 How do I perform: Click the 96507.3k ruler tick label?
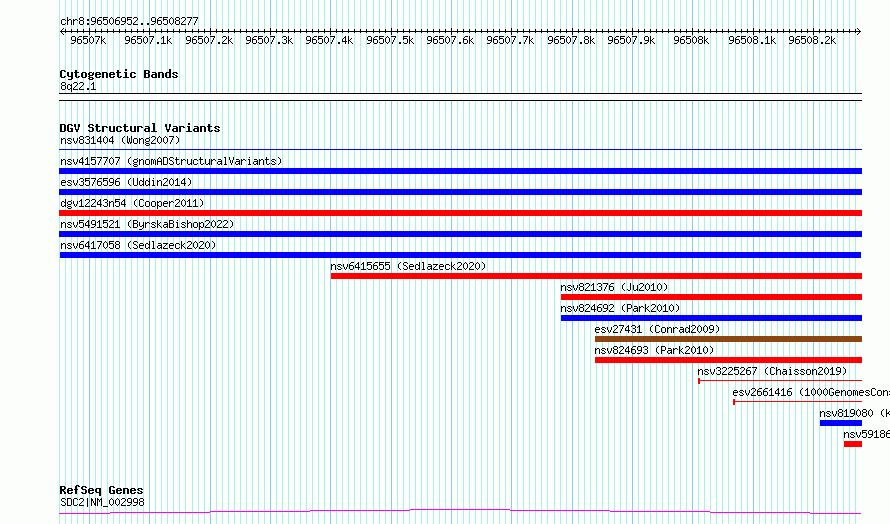(x=269, y=40)
